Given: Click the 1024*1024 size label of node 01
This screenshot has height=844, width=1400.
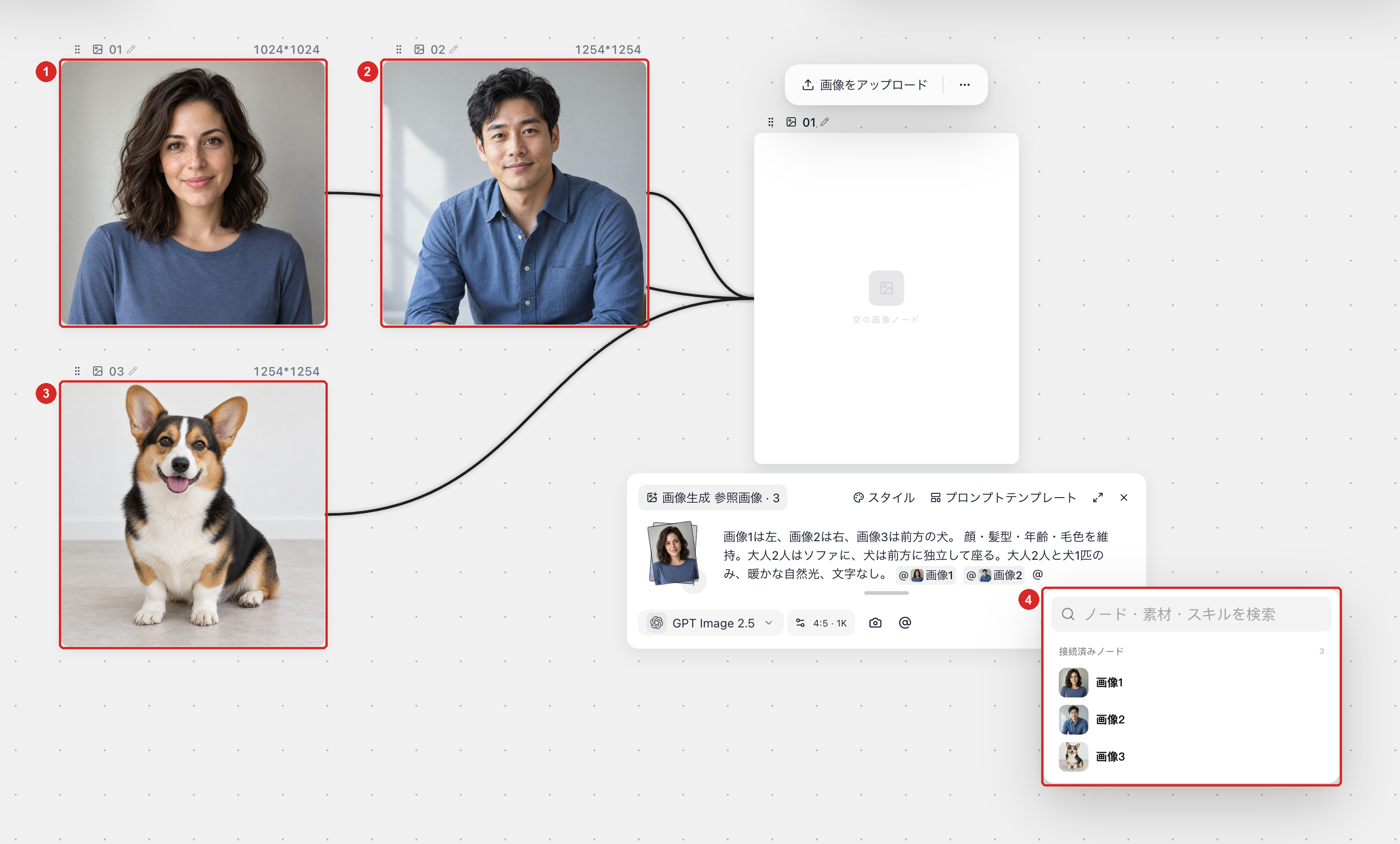Looking at the screenshot, I should (286, 50).
